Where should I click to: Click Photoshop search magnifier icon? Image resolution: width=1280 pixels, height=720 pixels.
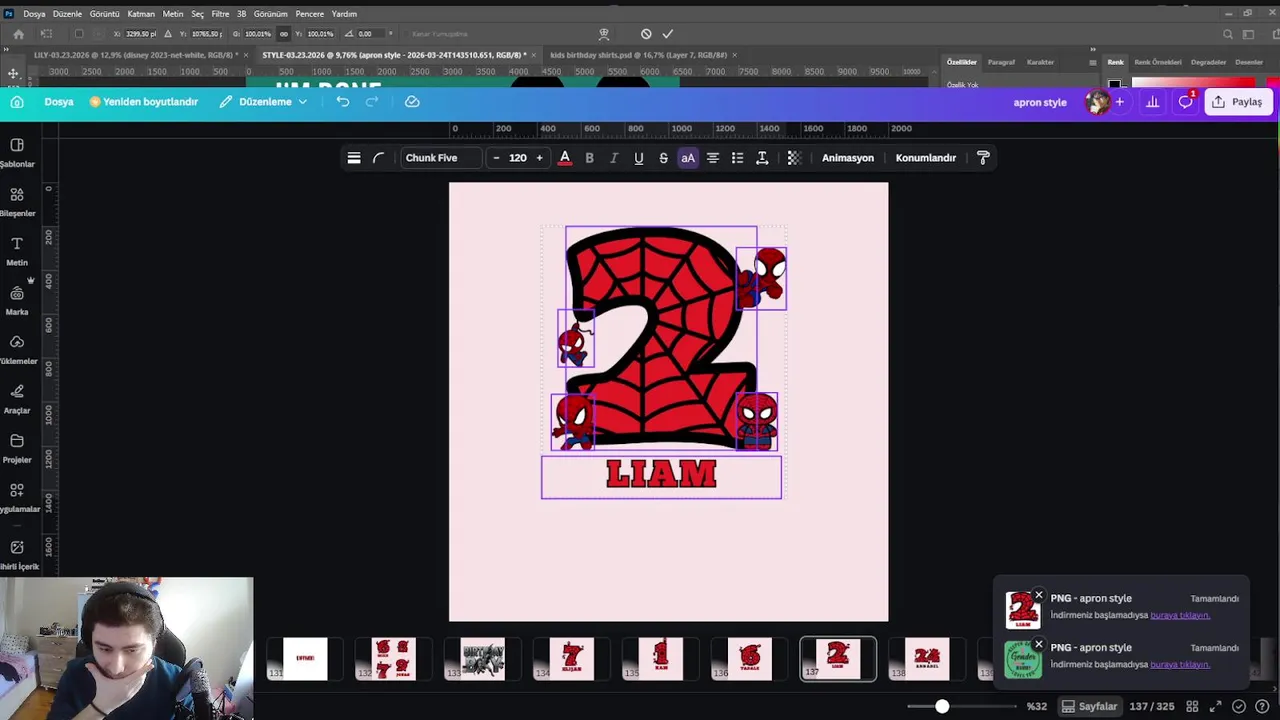[x=1228, y=34]
